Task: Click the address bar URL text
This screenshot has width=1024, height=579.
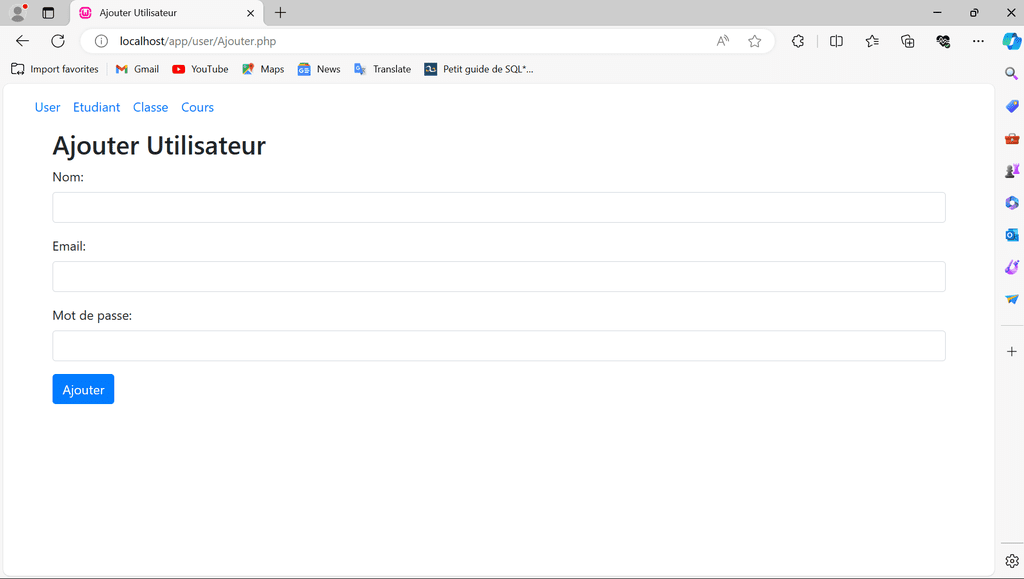Action: tap(198, 41)
